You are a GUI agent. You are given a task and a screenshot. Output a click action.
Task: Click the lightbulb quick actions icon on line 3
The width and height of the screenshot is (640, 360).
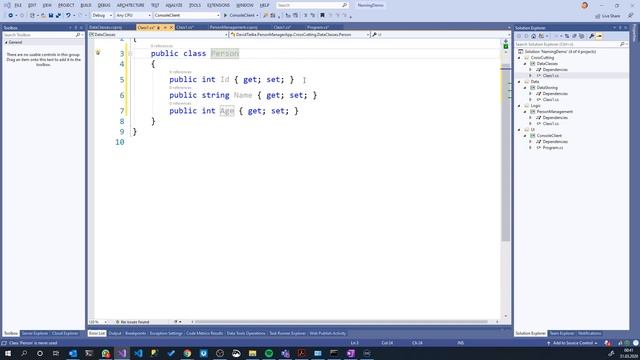pyautogui.click(x=98, y=52)
